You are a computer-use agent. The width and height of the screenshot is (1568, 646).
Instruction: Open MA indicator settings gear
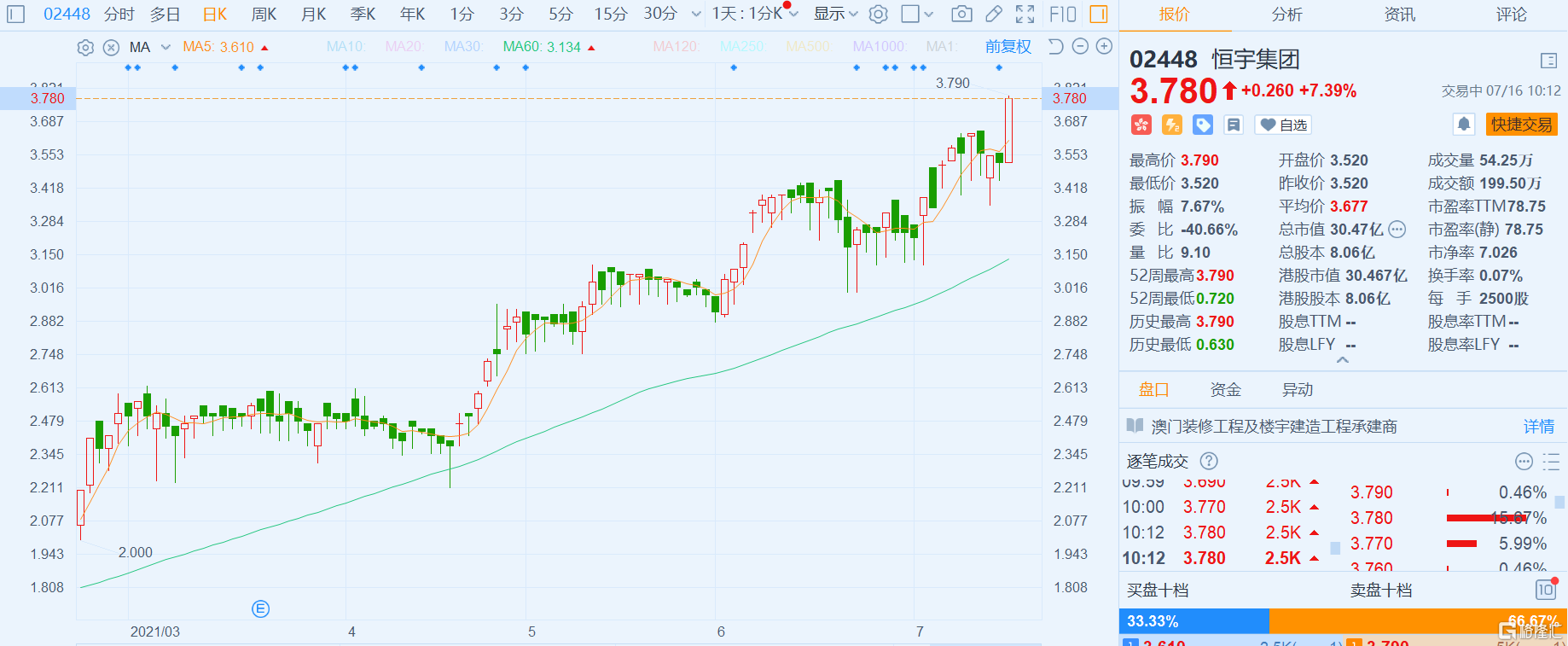coord(85,47)
